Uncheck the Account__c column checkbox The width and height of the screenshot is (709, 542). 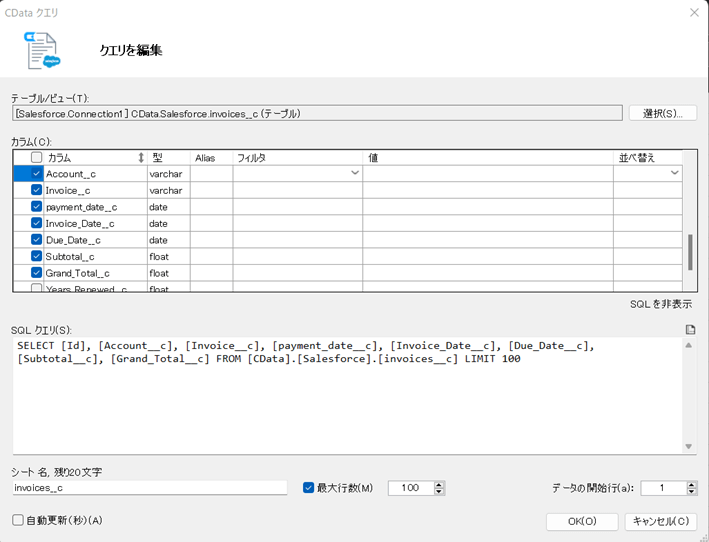[37, 173]
